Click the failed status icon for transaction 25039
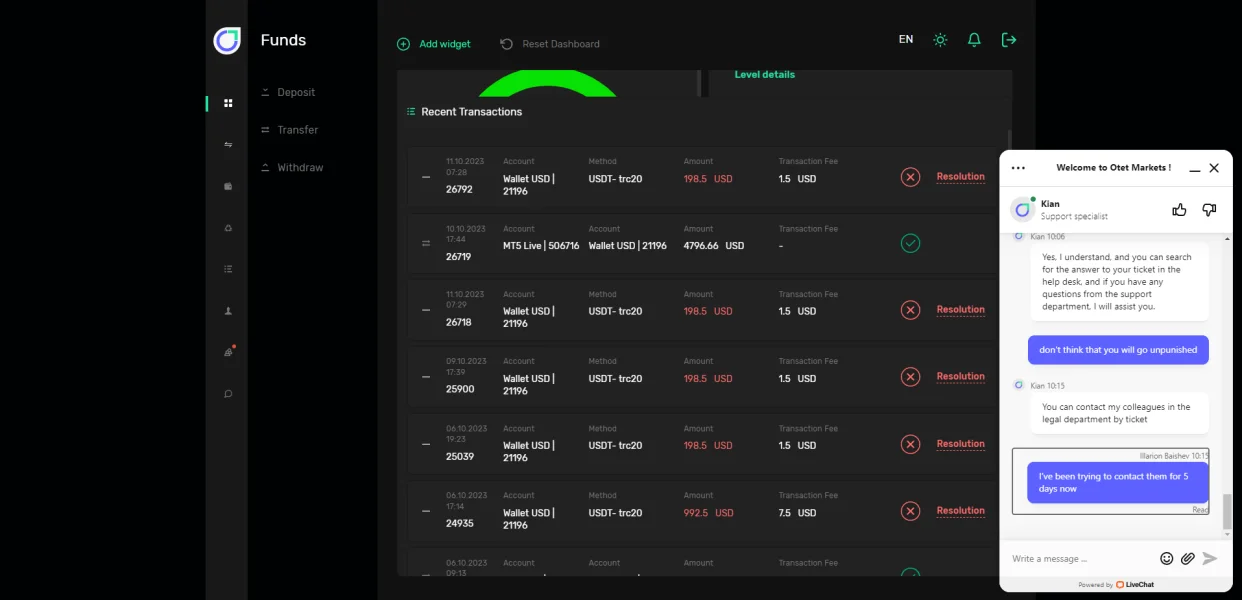 (910, 444)
